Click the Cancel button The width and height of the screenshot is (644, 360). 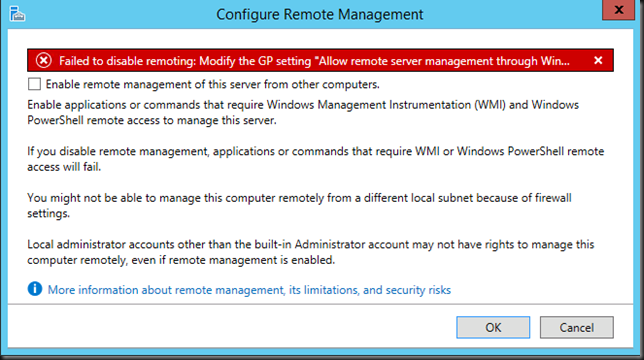click(x=577, y=327)
